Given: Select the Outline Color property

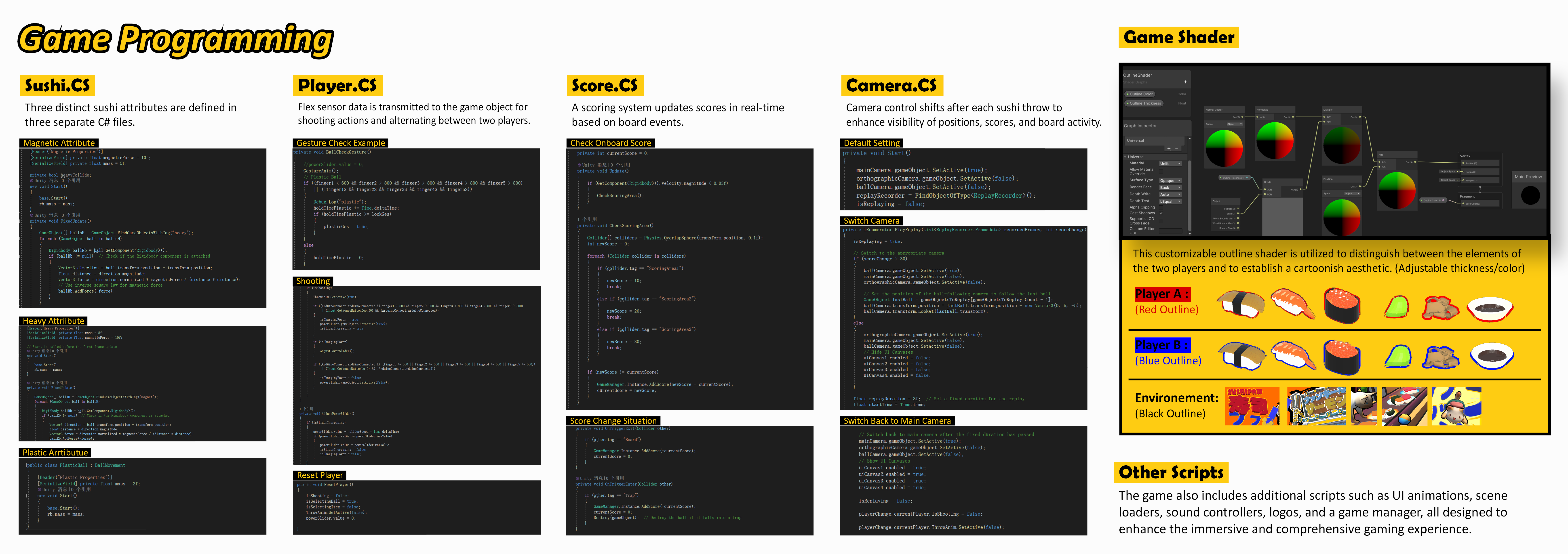Looking at the screenshot, I should pos(1140,94).
